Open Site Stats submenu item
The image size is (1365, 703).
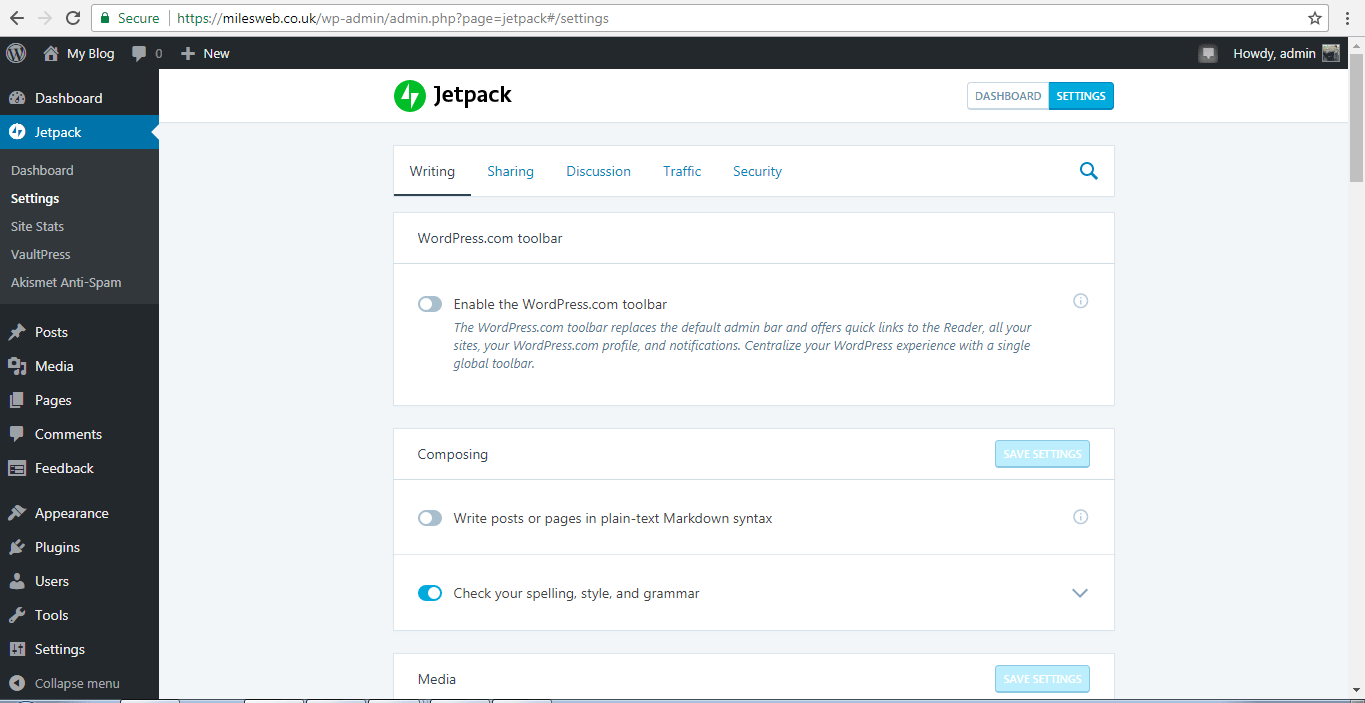pyautogui.click(x=37, y=226)
